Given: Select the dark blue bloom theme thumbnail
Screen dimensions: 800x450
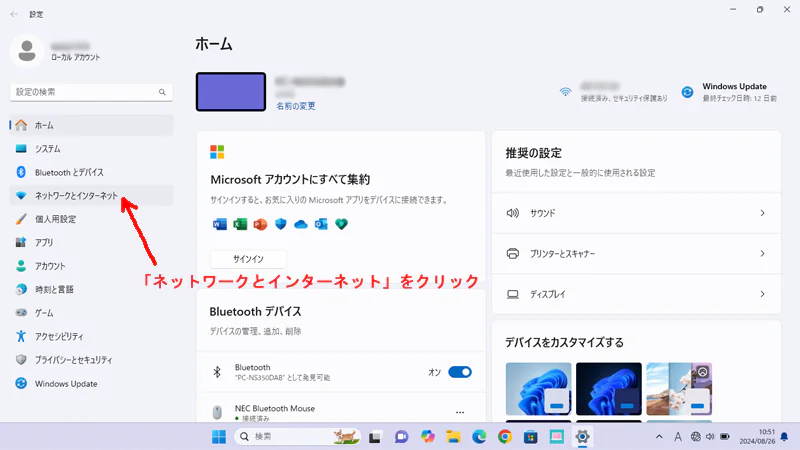Looking at the screenshot, I should click(609, 389).
